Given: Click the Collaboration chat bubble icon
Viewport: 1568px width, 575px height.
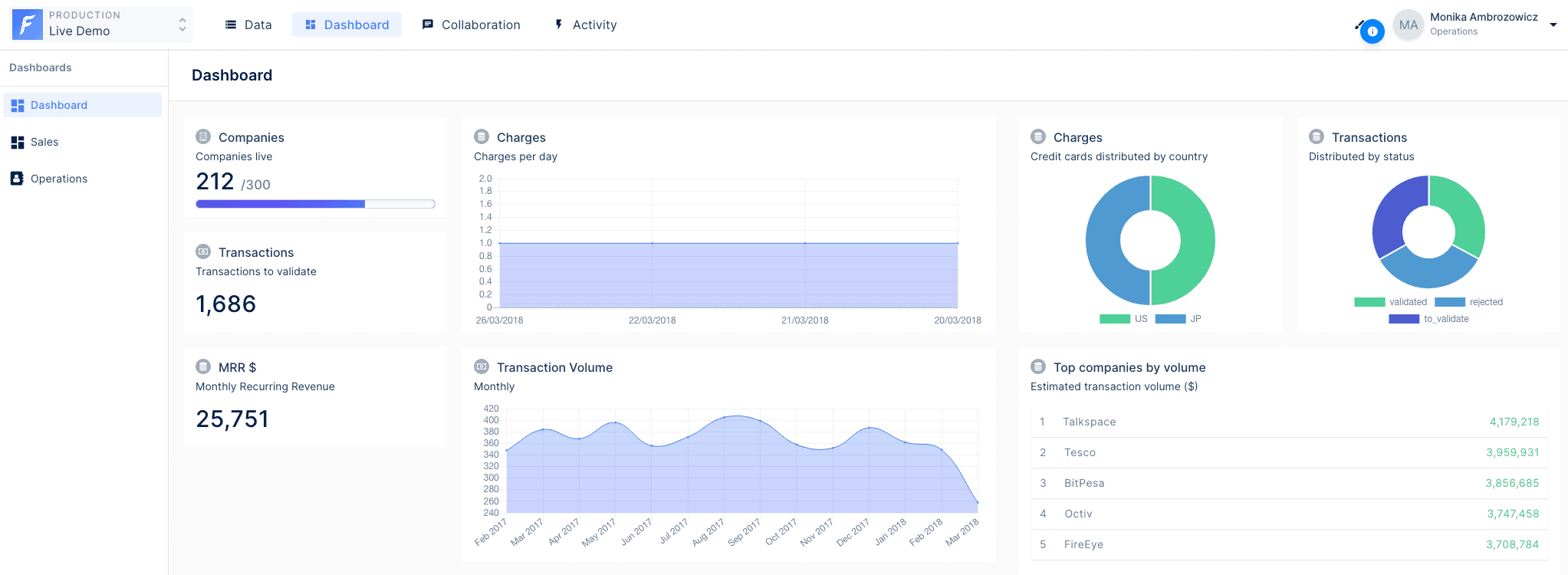Looking at the screenshot, I should (x=428, y=25).
